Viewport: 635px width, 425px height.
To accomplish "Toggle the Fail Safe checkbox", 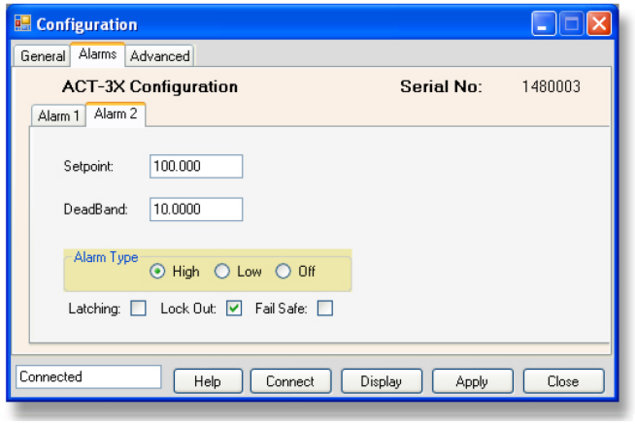I will [x=324, y=309].
